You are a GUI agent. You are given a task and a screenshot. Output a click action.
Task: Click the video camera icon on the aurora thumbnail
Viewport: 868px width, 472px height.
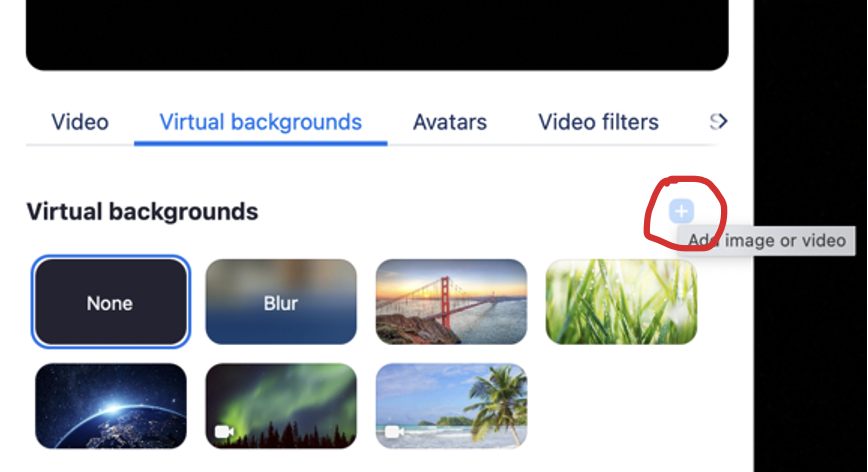click(224, 432)
